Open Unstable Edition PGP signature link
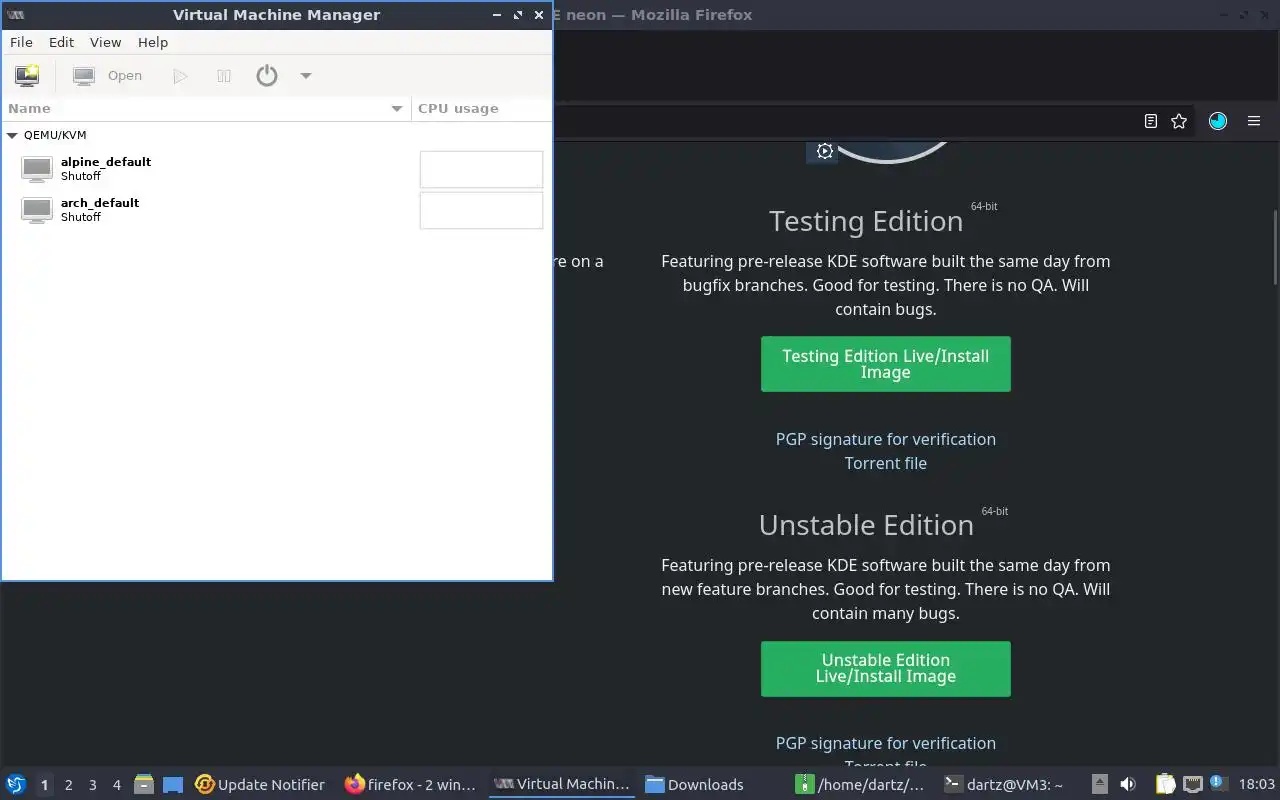This screenshot has width=1280, height=800. 885,743
